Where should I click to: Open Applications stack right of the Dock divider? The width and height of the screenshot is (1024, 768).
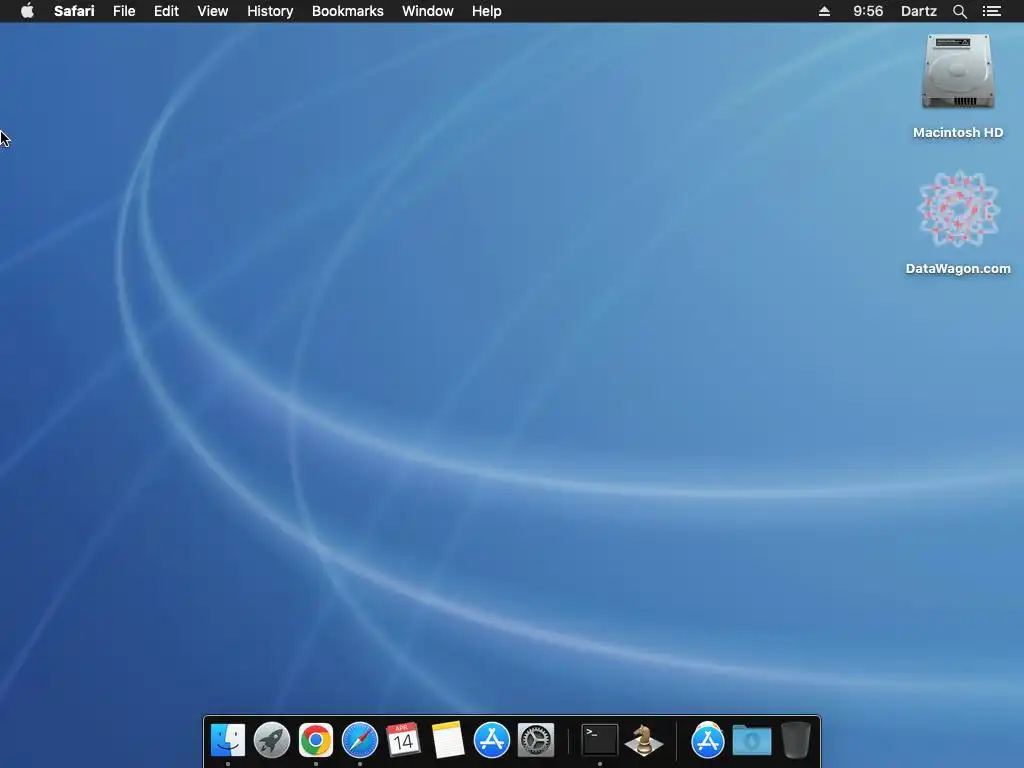[x=707, y=740]
